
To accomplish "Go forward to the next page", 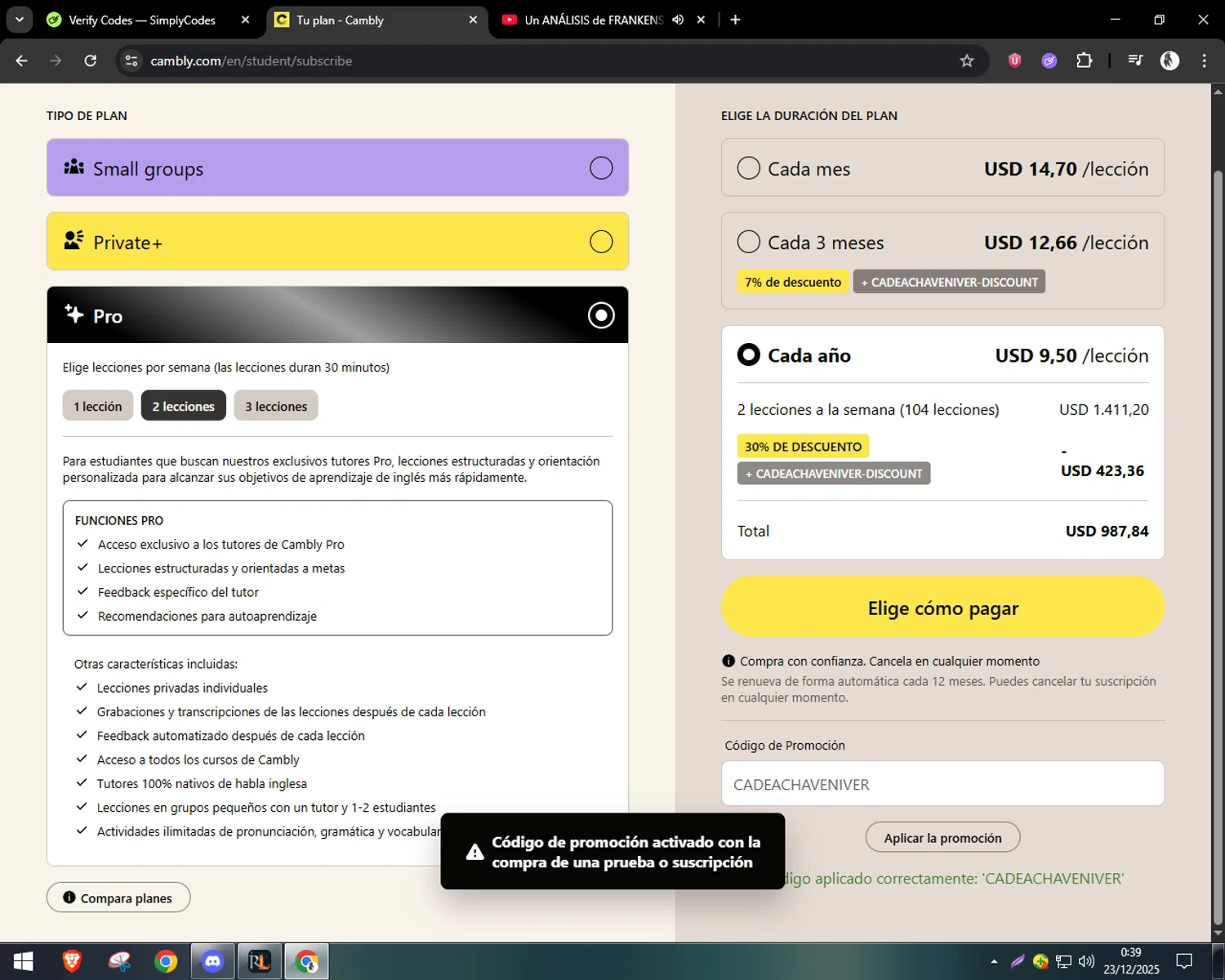I will point(56,60).
